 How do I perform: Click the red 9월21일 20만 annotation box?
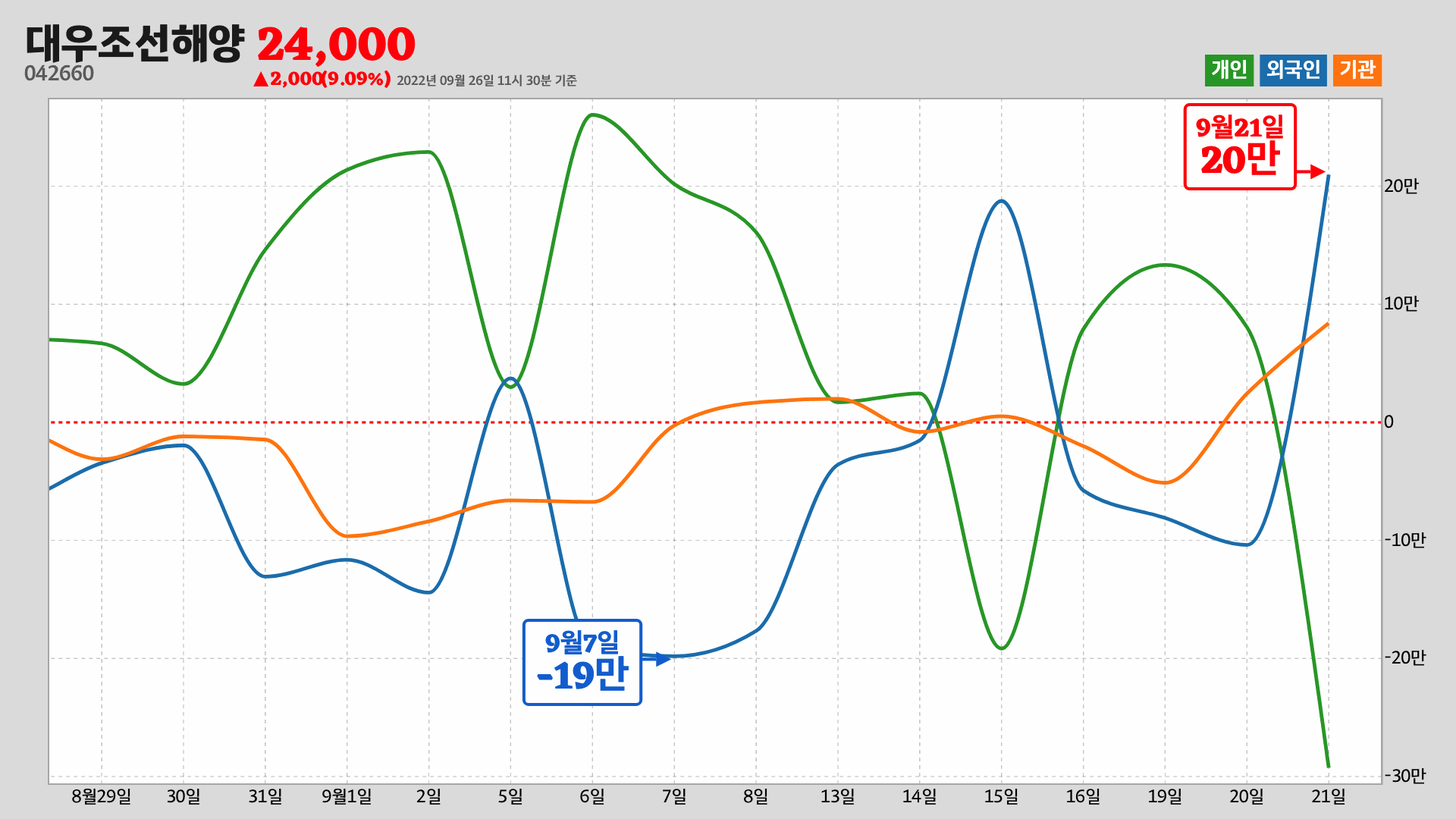1240,146
